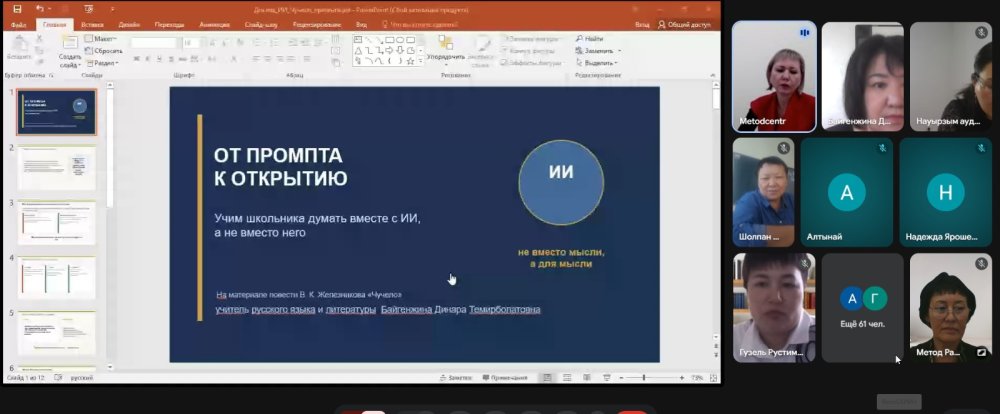Screen dimensions: 1000x414
Task: Click Start From Beginning quick access icon
Action: coord(89,9)
